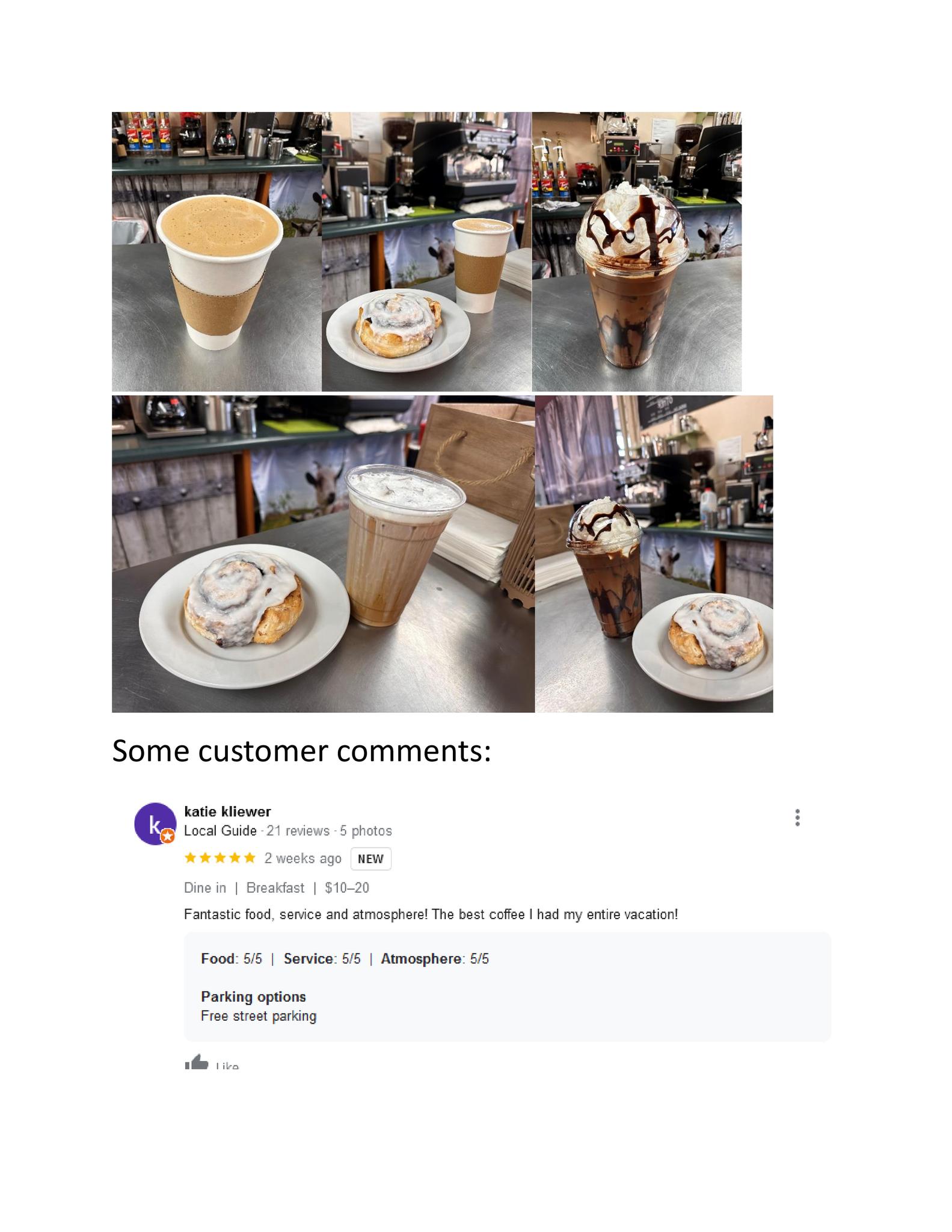The image size is (952, 1232).
Task: Click the Some customer comments heading
Action: [302, 751]
